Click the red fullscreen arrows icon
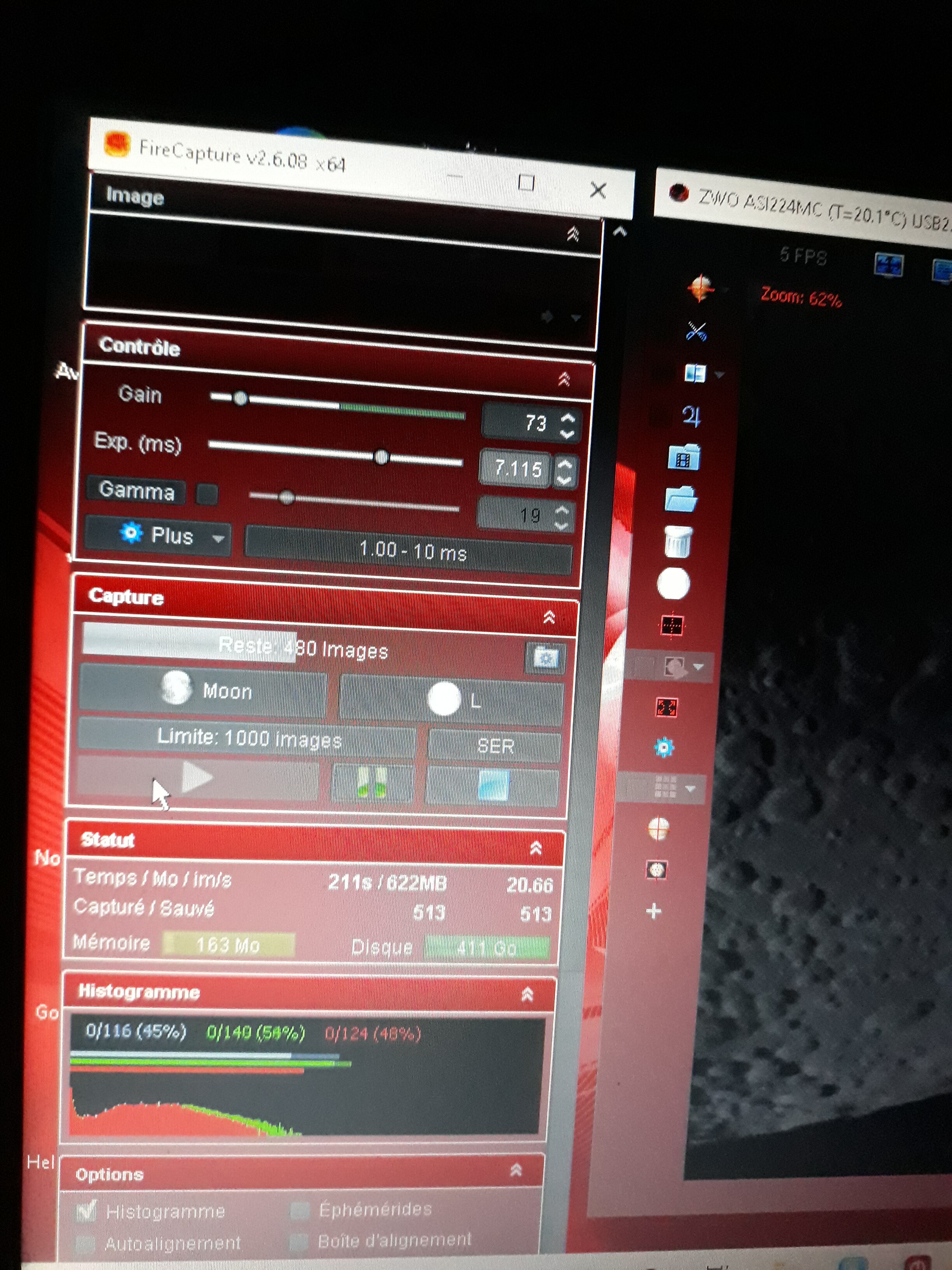Viewport: 952px width, 1270px height. pyautogui.click(x=666, y=707)
